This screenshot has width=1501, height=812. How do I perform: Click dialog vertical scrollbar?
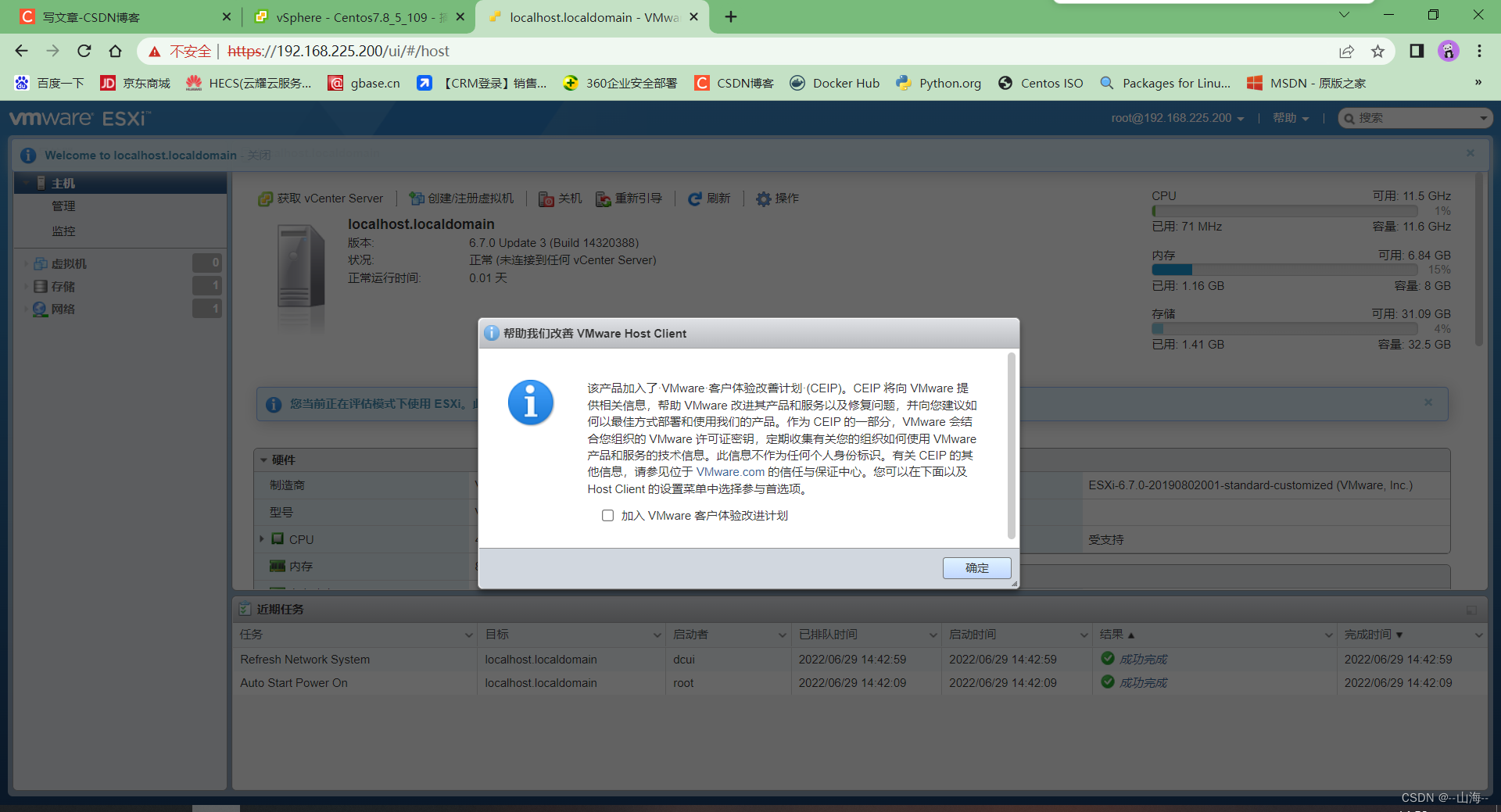(1012, 445)
